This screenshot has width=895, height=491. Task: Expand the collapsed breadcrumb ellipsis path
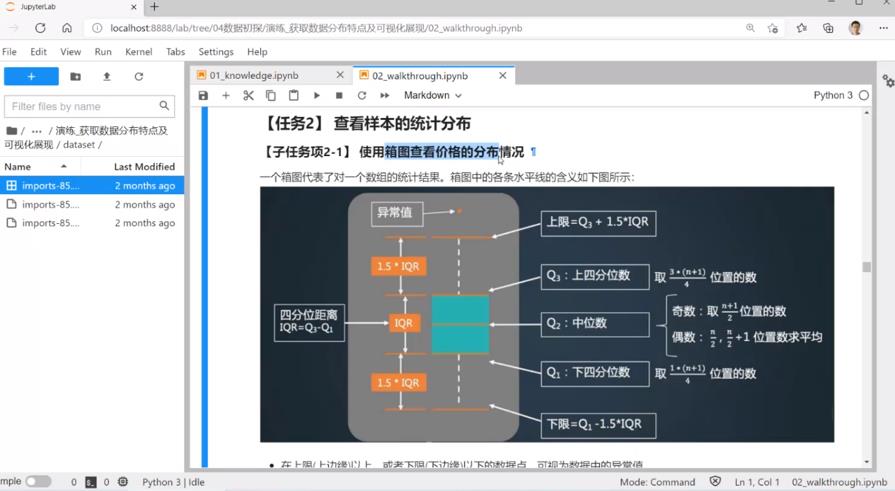37,131
